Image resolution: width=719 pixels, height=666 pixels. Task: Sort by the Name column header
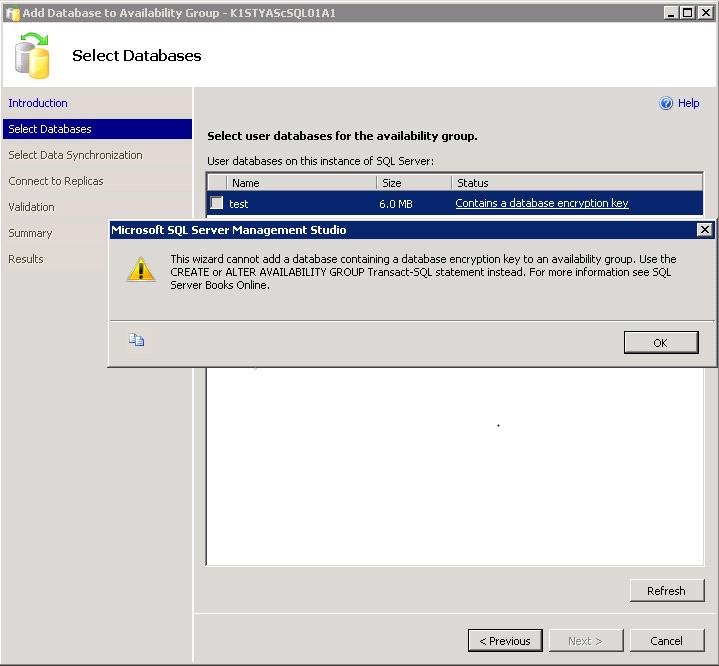[x=301, y=183]
